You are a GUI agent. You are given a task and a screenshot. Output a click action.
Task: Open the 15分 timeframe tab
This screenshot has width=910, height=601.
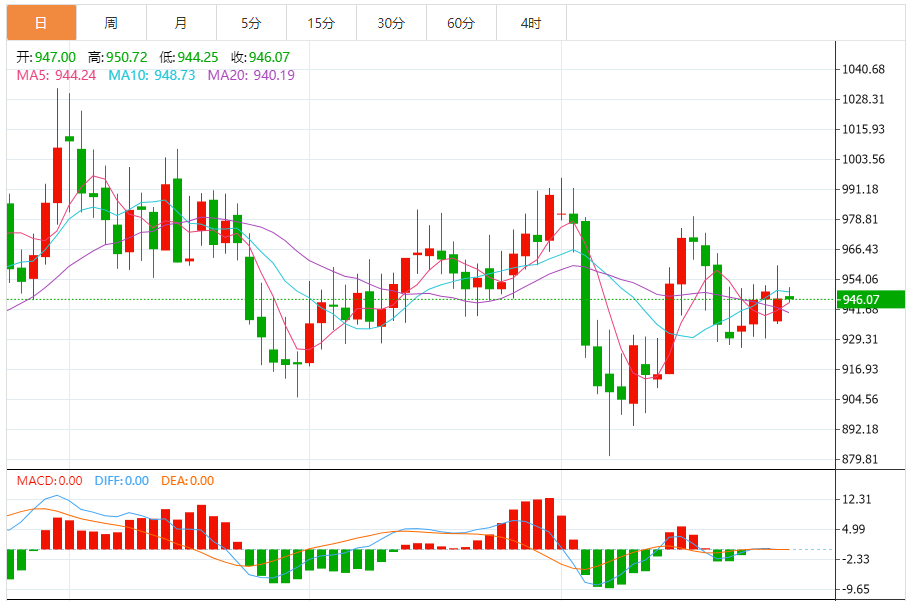(321, 23)
